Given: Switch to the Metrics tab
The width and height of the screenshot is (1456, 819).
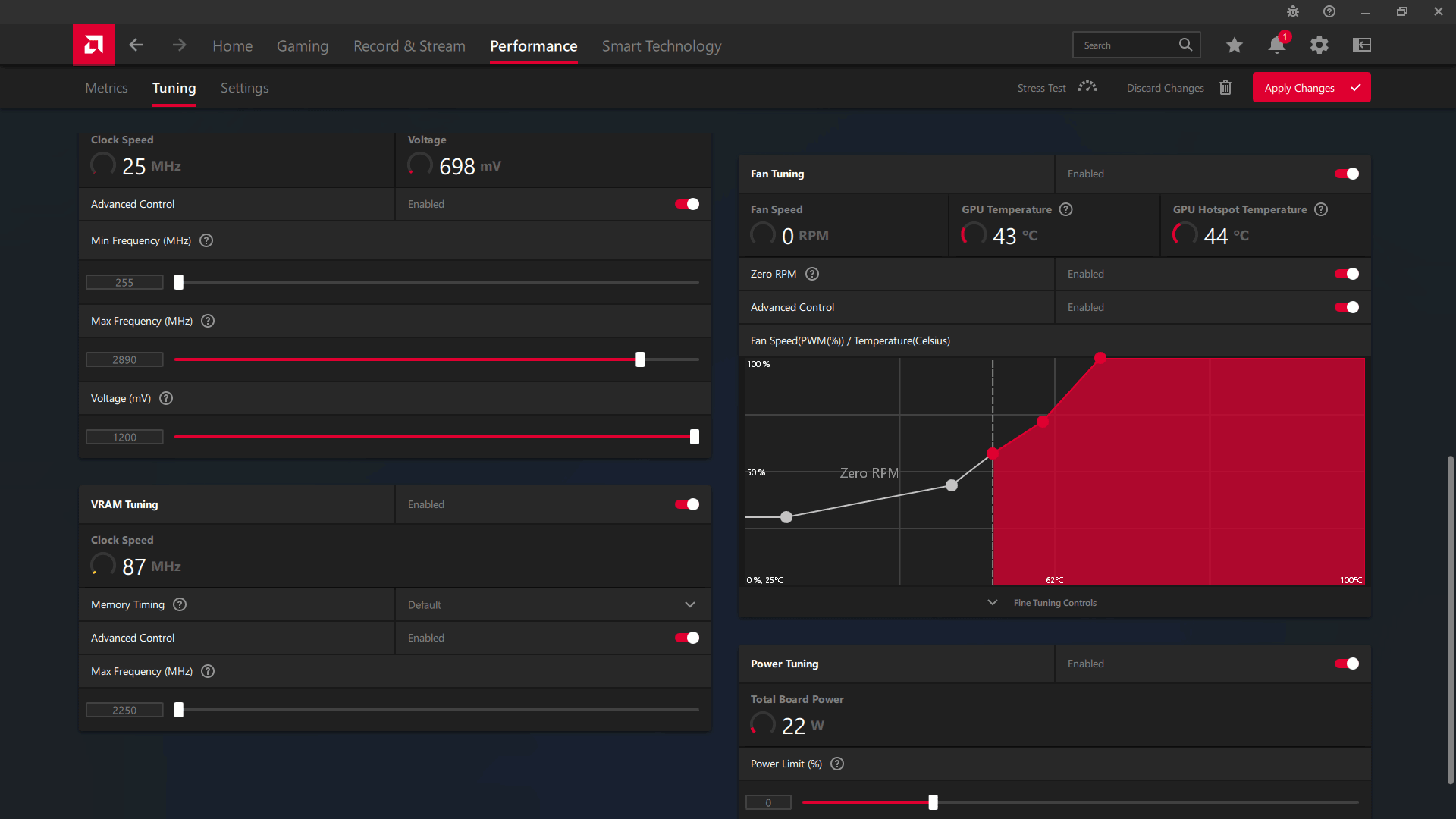Looking at the screenshot, I should (106, 88).
